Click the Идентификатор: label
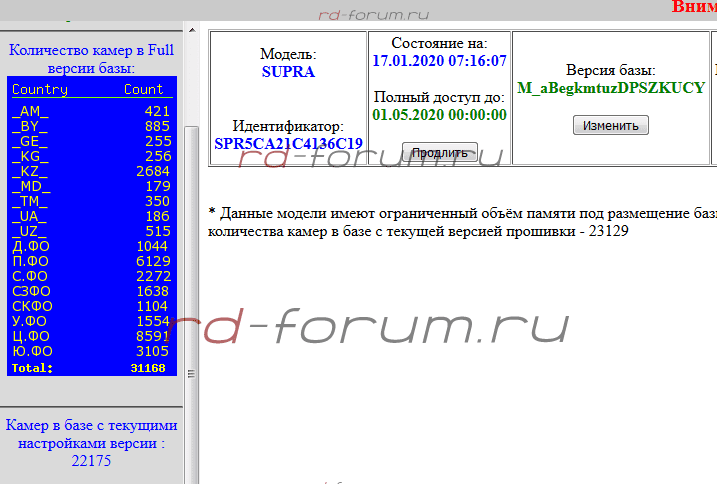 288,126
